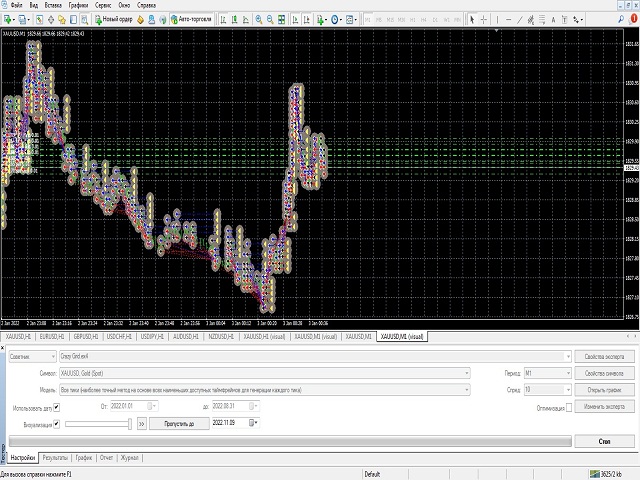This screenshot has height=480, width=640.
Task: Toggle the Использовать дату checkbox
Action: click(x=57, y=407)
